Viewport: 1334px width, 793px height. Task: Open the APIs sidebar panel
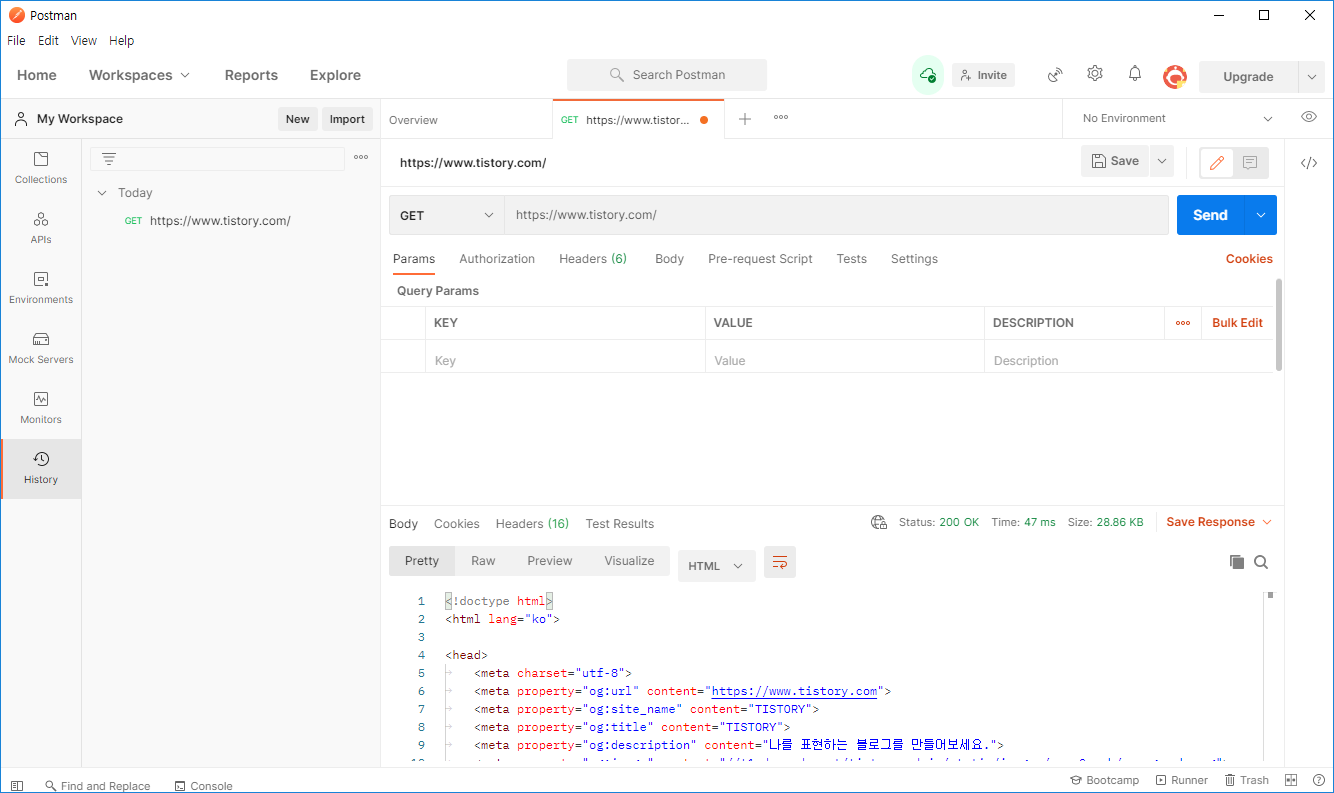click(x=41, y=228)
